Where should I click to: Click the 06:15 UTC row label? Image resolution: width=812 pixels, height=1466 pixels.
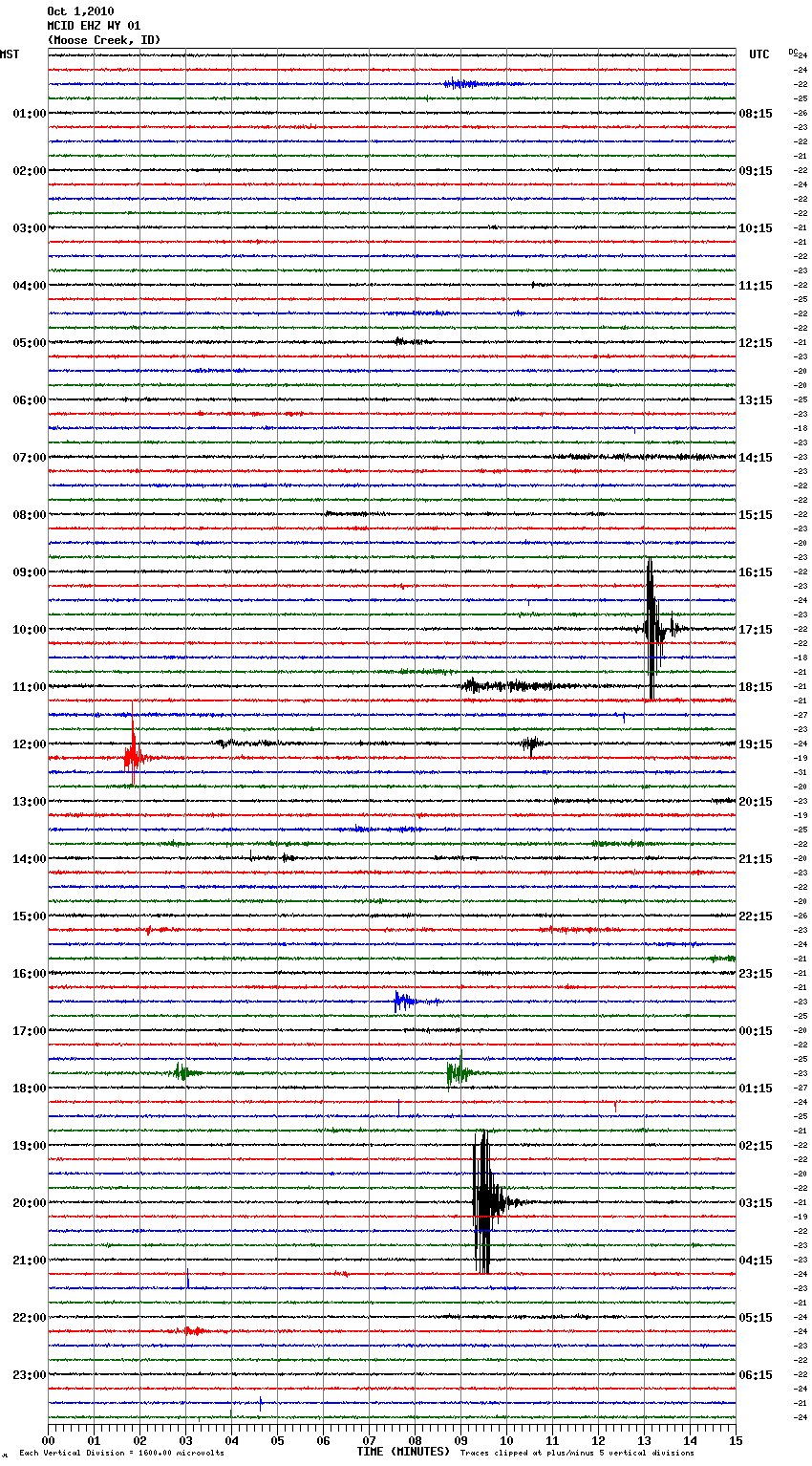(x=756, y=1375)
